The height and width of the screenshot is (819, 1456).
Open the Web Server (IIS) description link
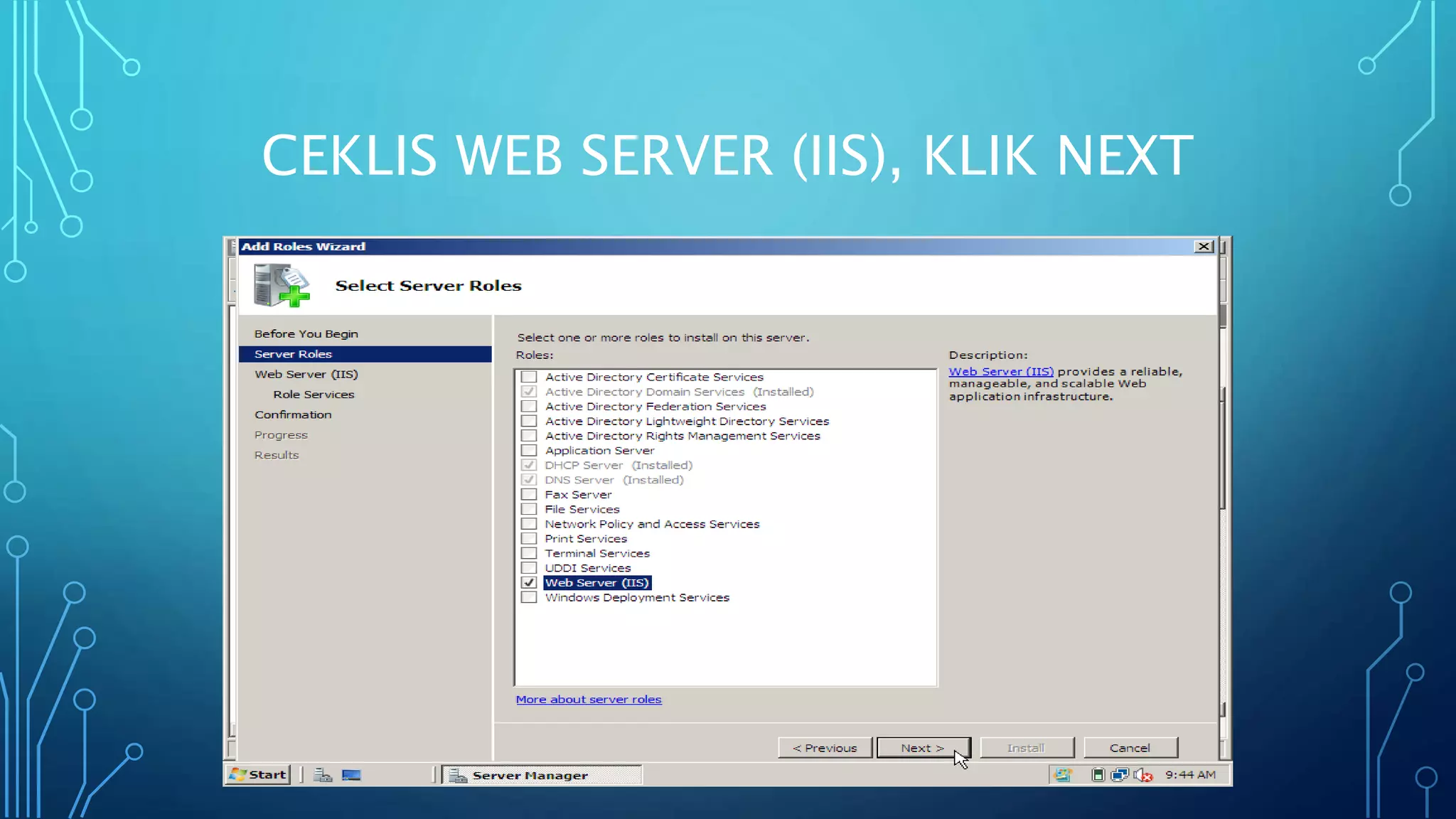(x=1001, y=371)
